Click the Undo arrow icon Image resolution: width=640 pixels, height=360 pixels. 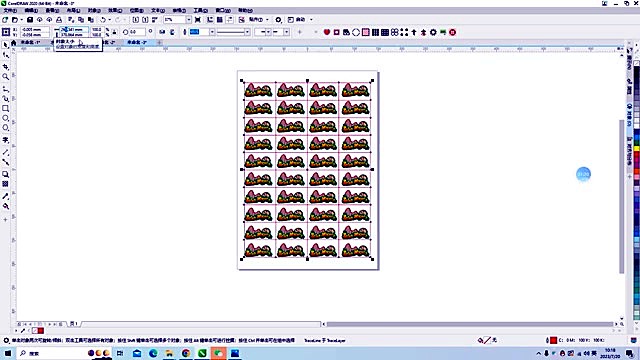pyautogui.click(x=103, y=20)
